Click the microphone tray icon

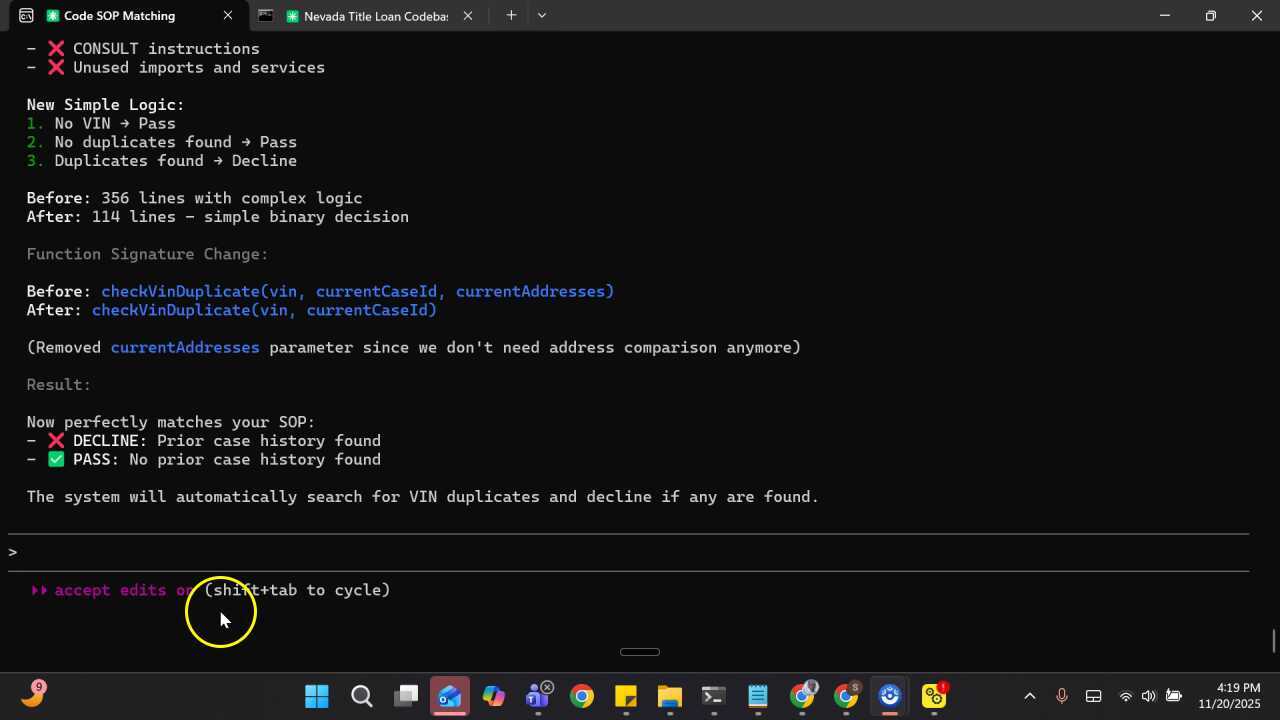pos(1062,696)
